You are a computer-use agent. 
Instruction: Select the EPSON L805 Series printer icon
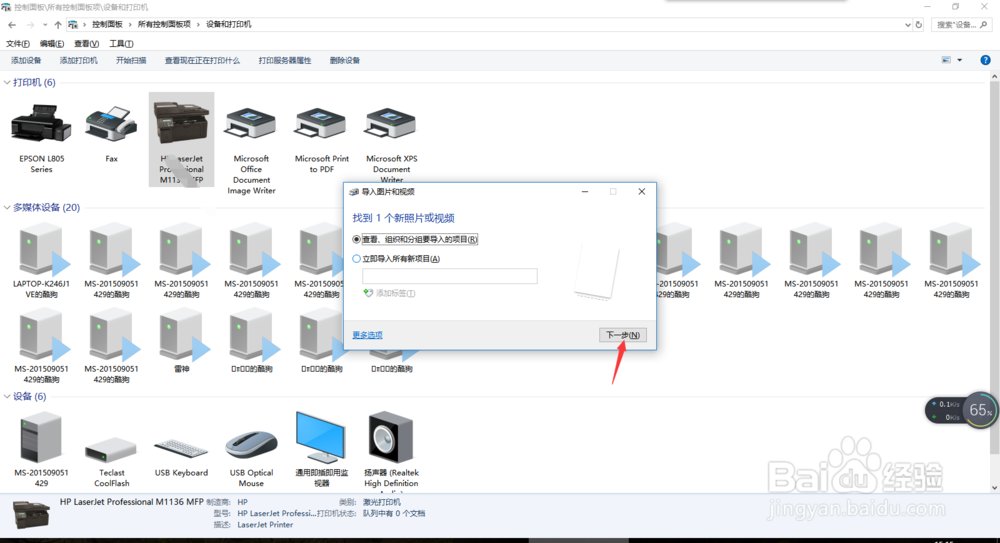click(41, 123)
